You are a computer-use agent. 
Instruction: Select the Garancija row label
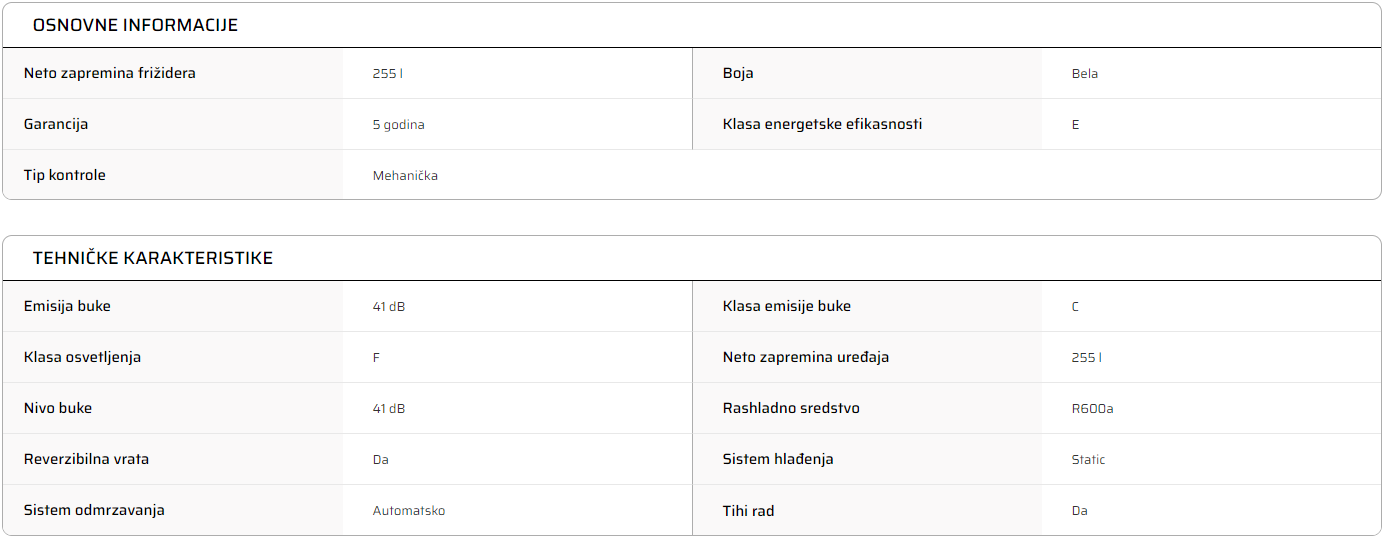pyautogui.click(x=56, y=124)
